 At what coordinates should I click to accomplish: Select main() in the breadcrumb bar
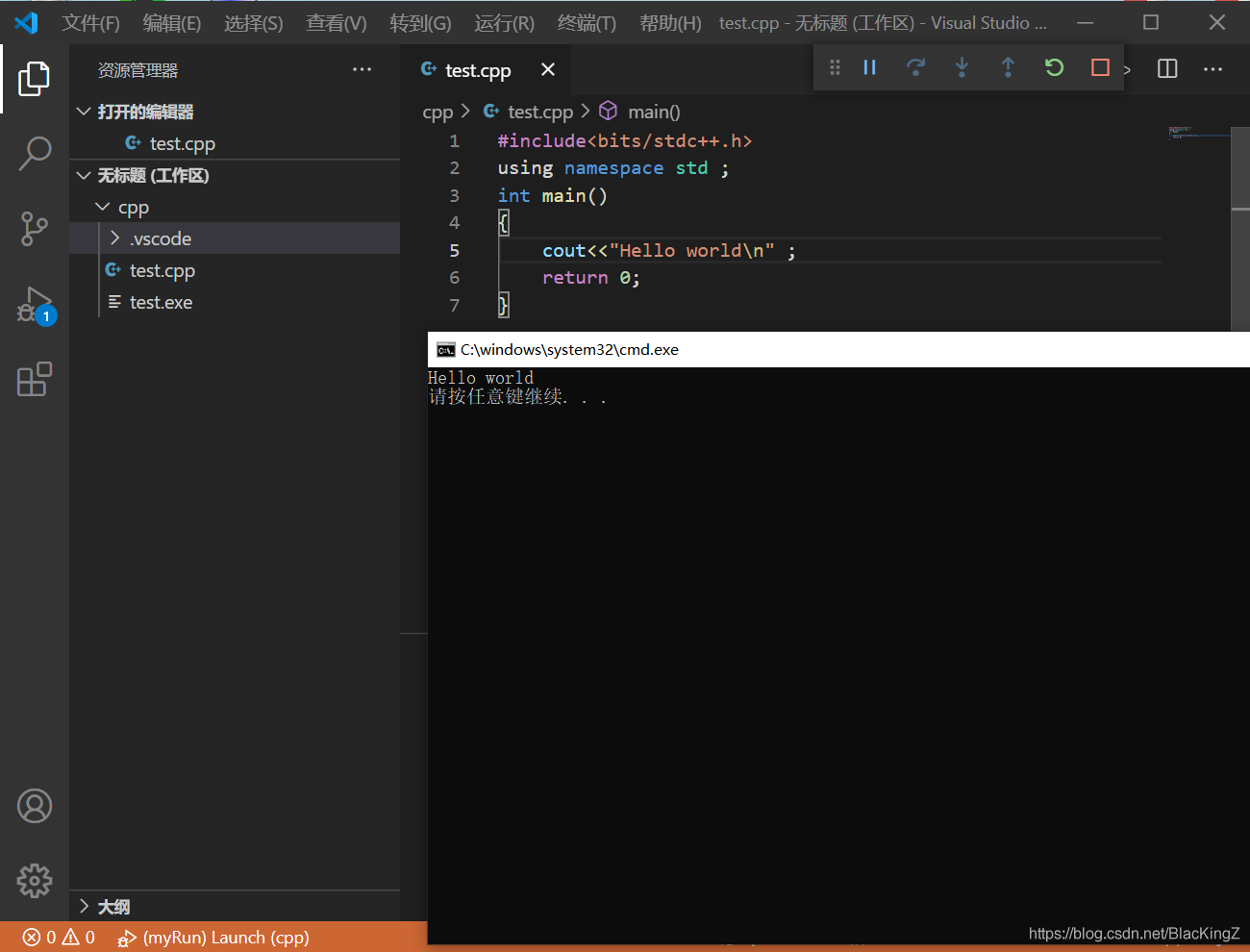point(654,112)
